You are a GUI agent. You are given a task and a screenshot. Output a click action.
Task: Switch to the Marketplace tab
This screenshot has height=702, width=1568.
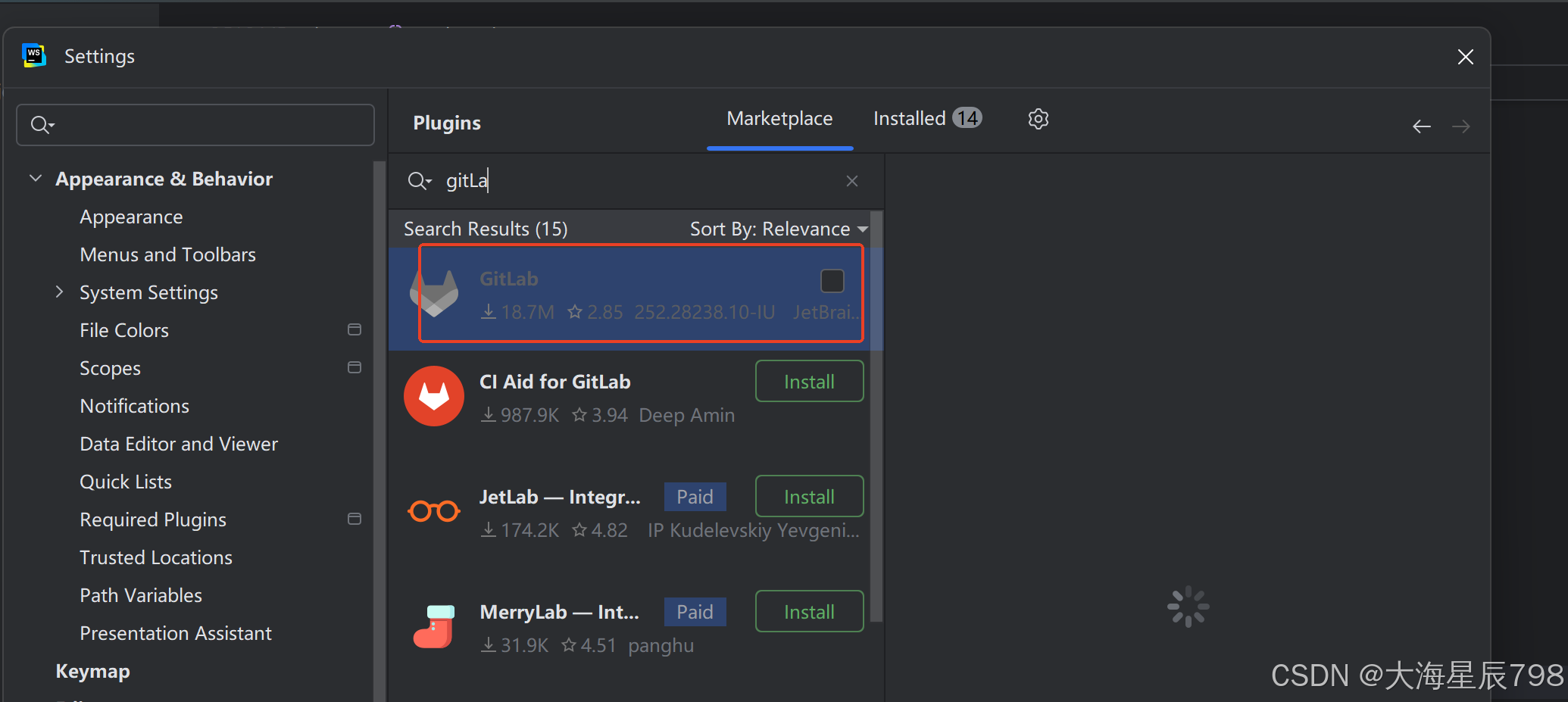[779, 119]
